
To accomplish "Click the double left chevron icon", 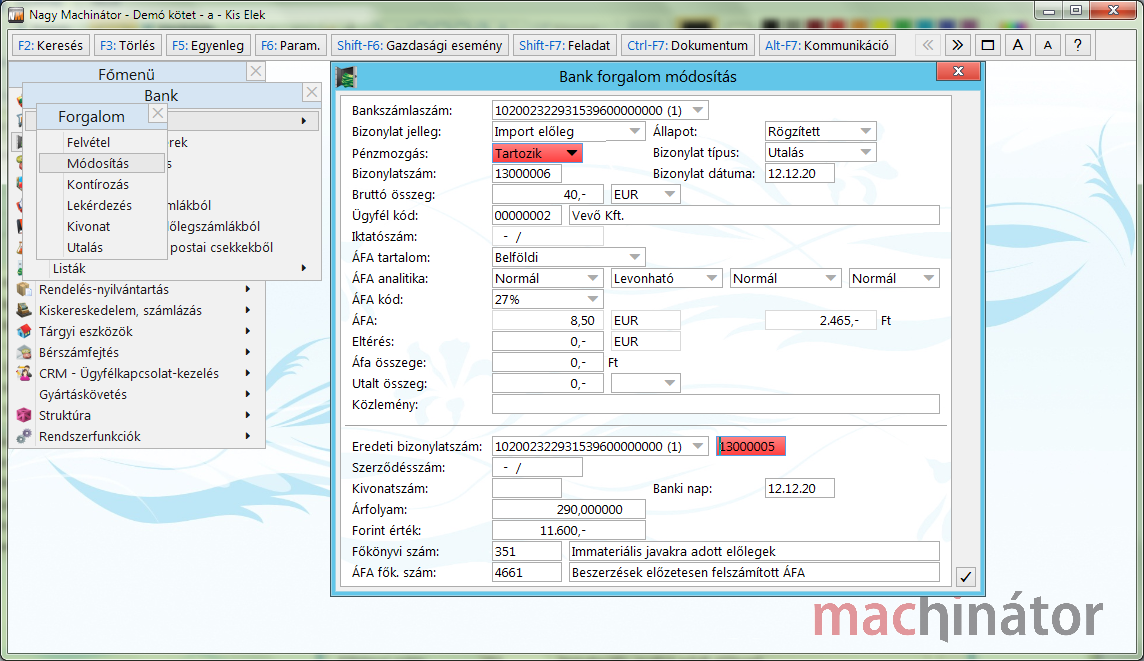I will tap(927, 45).
